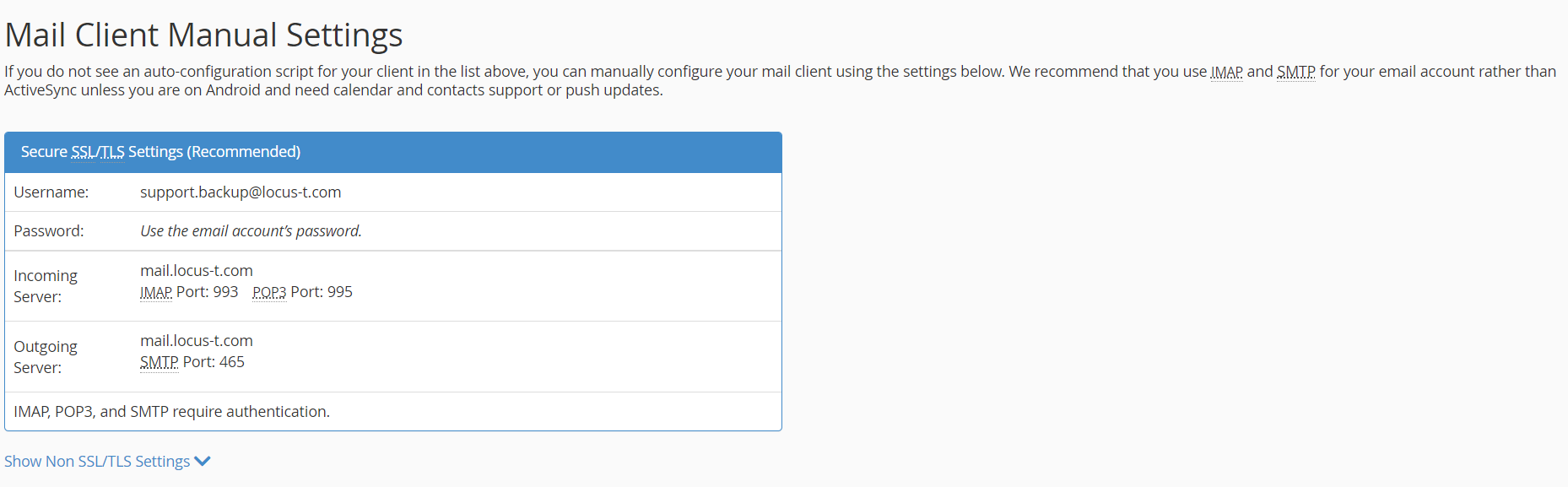The height and width of the screenshot is (487, 1568).
Task: Click SSL/TLS abbreviation in panel header
Action: 98,152
